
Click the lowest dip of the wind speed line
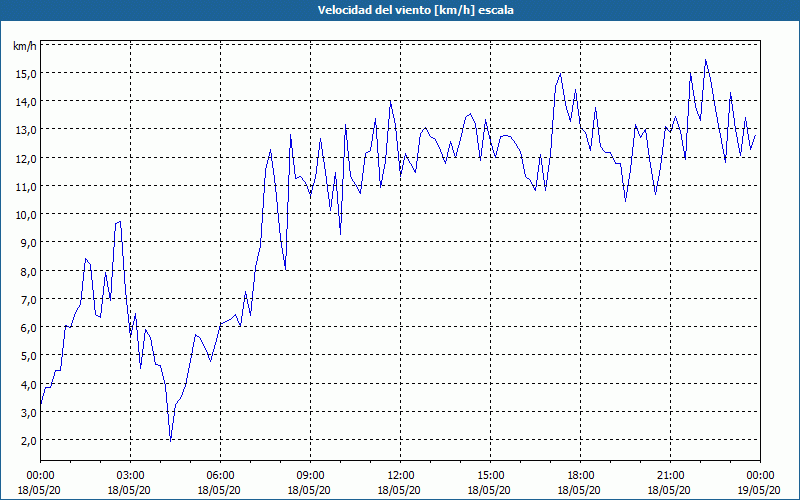click(x=170, y=441)
